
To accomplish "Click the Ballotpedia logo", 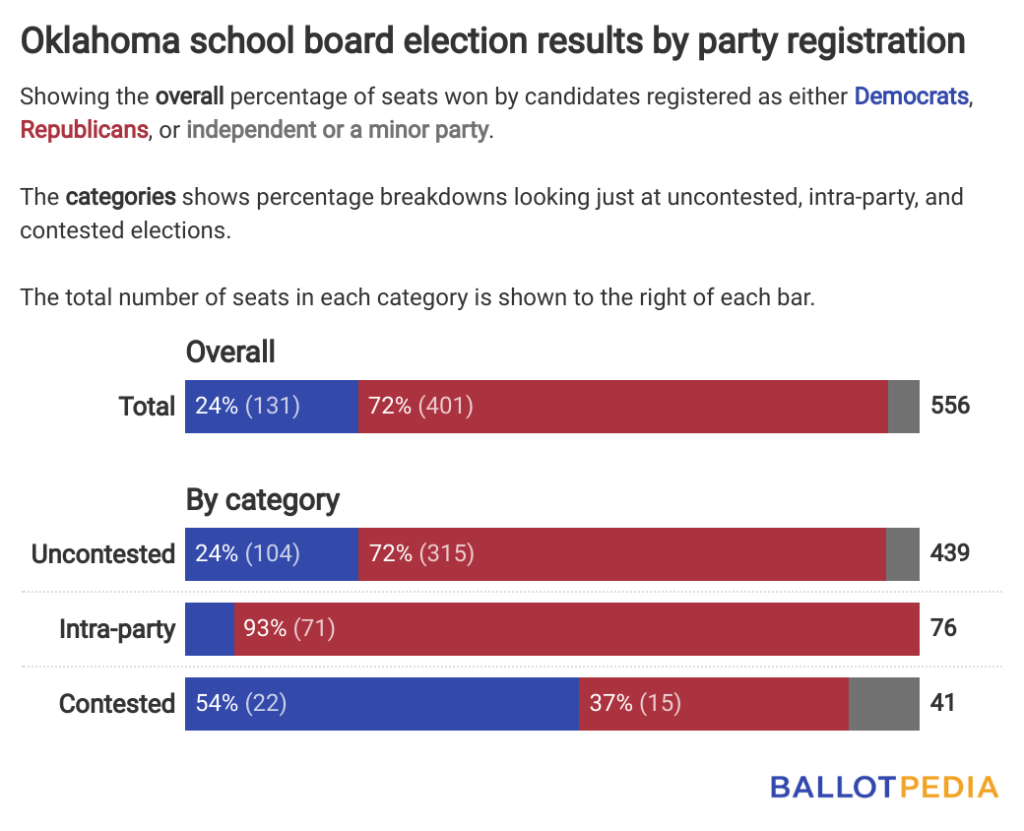I will [x=884, y=787].
